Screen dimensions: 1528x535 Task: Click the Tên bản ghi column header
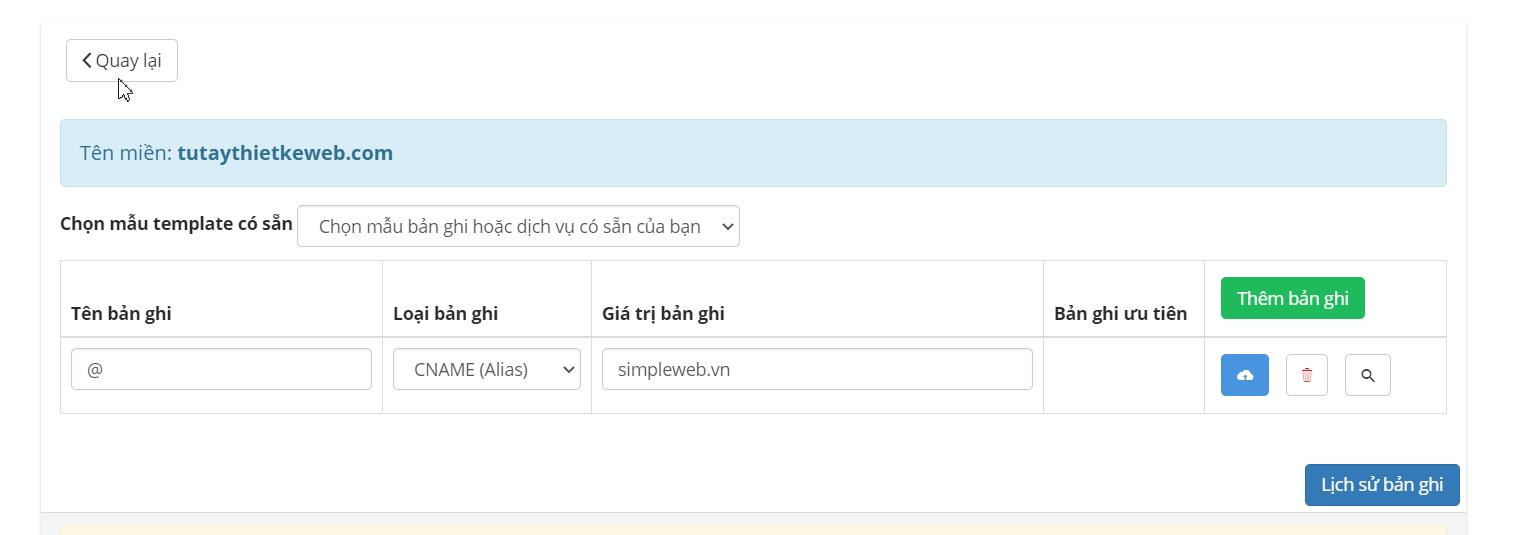[121, 313]
